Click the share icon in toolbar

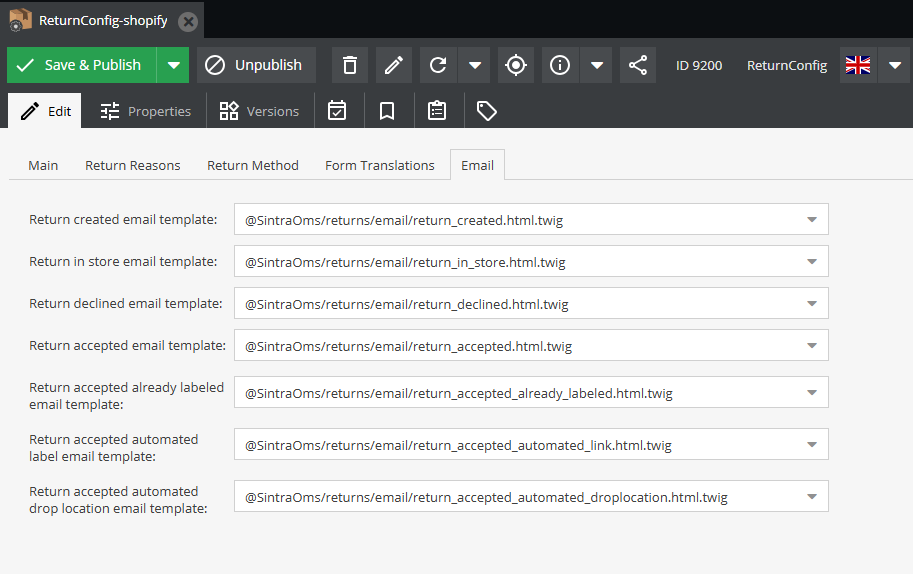click(638, 65)
